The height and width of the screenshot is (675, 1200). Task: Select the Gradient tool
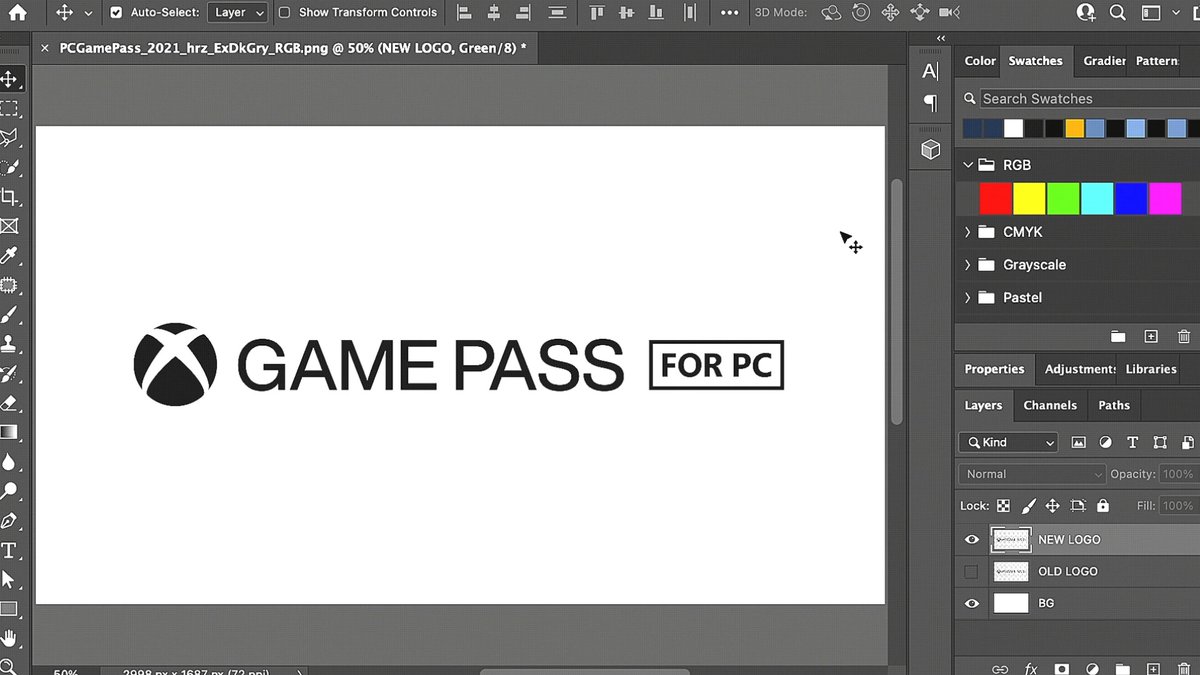pyautogui.click(x=9, y=432)
